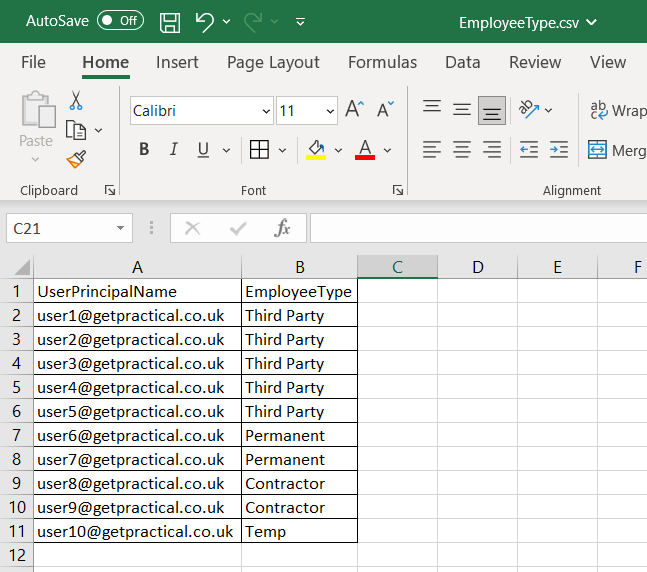Open the EmployeeType.csv file name dropdown
This screenshot has height=572, width=647.
[592, 22]
